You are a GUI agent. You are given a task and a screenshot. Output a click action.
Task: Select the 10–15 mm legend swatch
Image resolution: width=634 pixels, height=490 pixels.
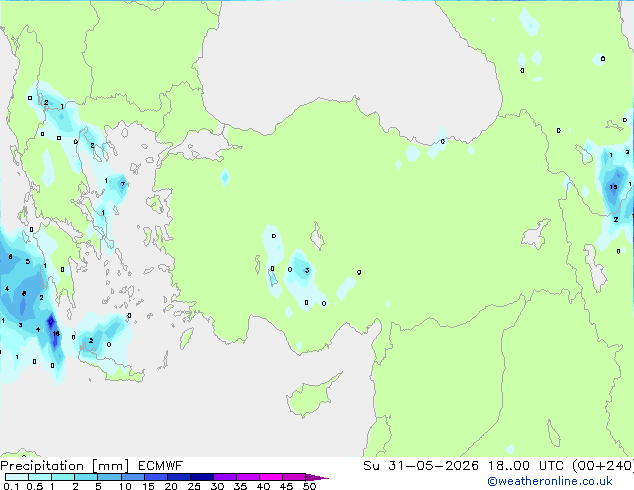click(132, 477)
